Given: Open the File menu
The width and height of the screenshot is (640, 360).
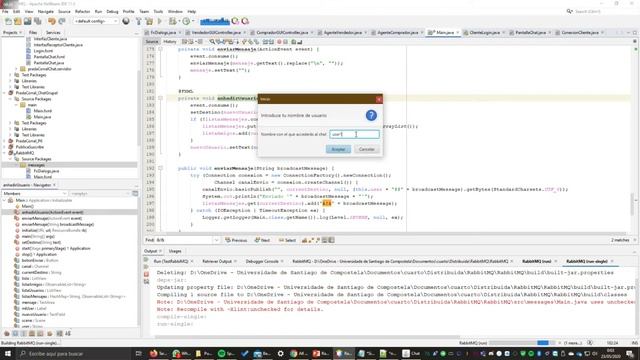Looking at the screenshot, I should [5, 11].
